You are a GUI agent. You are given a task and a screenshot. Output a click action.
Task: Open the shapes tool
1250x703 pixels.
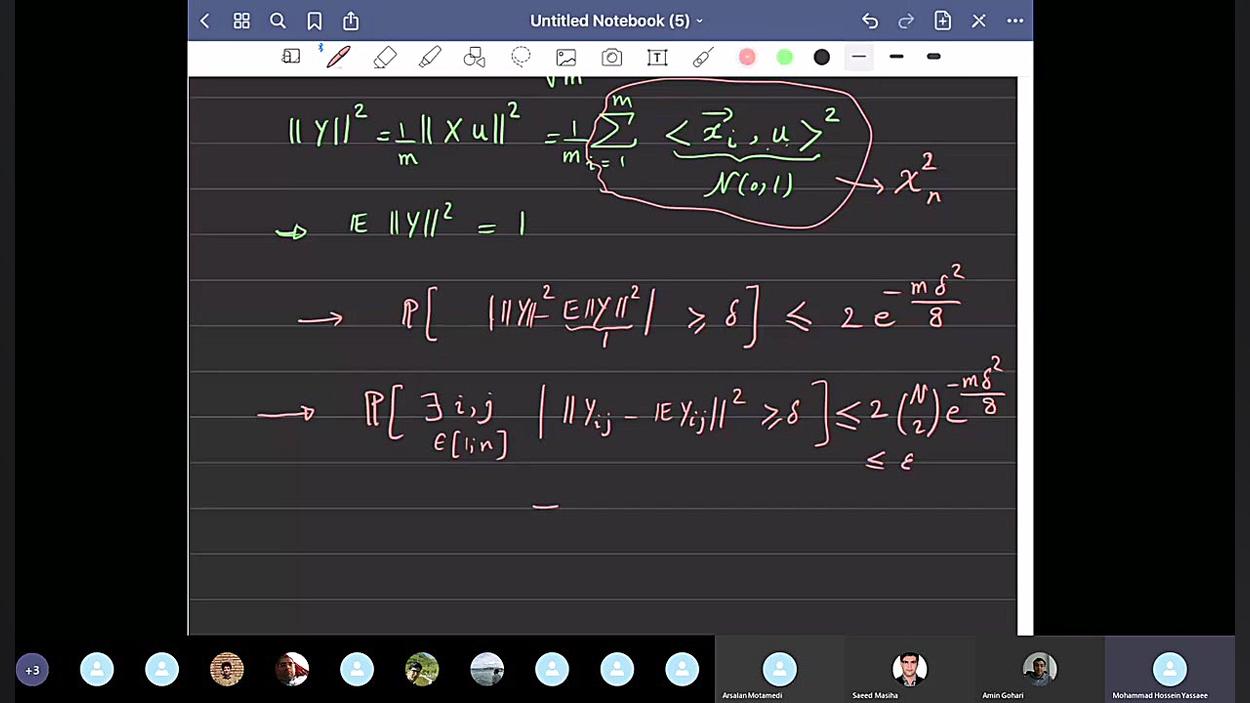[x=474, y=57]
